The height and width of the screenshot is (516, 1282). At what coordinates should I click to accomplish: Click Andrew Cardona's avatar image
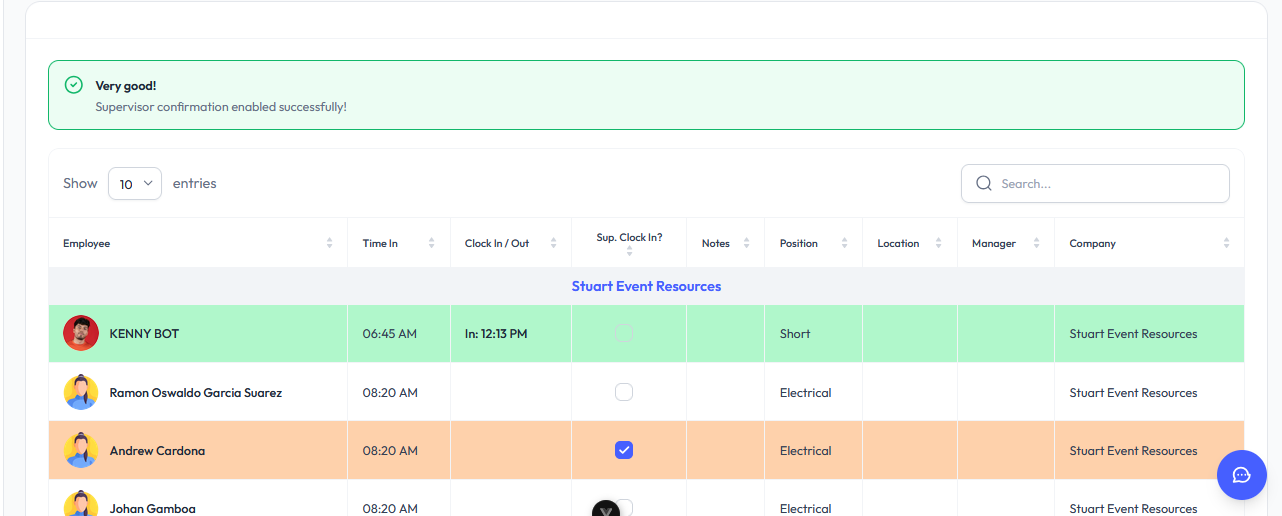(x=81, y=451)
